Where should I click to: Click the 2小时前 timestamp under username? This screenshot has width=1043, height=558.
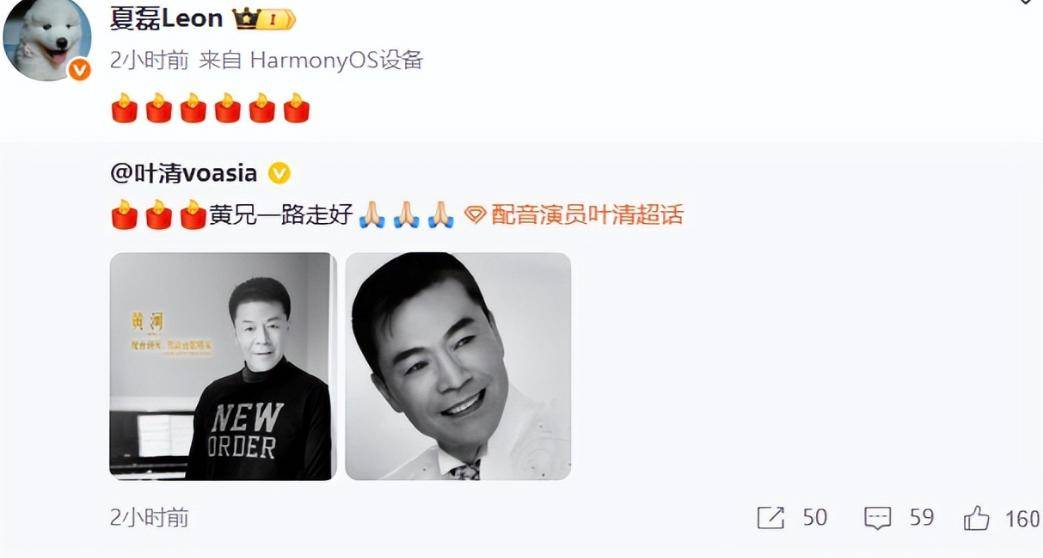149,60
